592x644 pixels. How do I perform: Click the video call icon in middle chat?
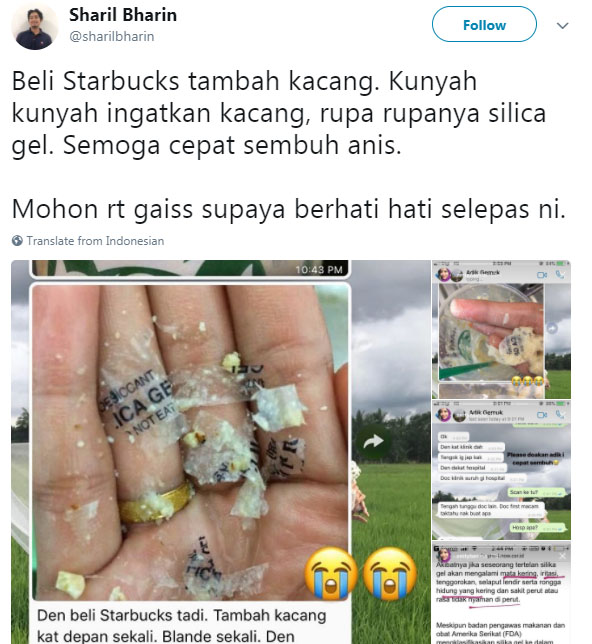click(542, 415)
